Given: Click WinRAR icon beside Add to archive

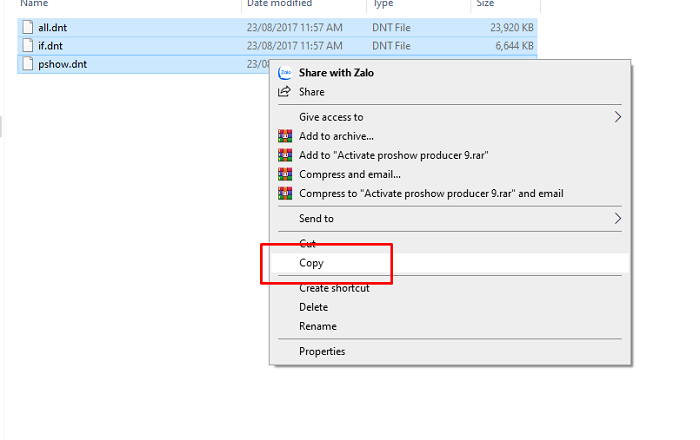Looking at the screenshot, I should 285,136.
